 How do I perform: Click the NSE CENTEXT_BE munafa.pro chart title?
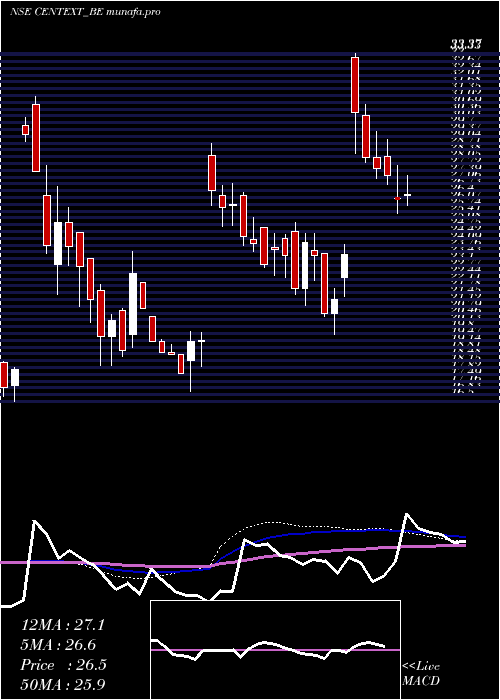coord(85,12)
